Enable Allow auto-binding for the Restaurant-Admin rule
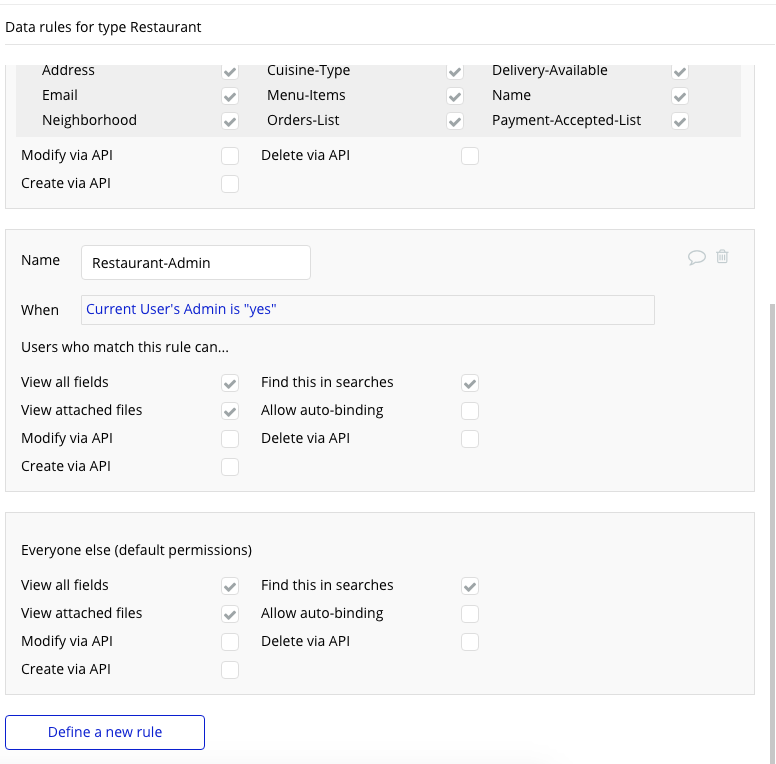The width and height of the screenshot is (776, 764). (x=470, y=411)
